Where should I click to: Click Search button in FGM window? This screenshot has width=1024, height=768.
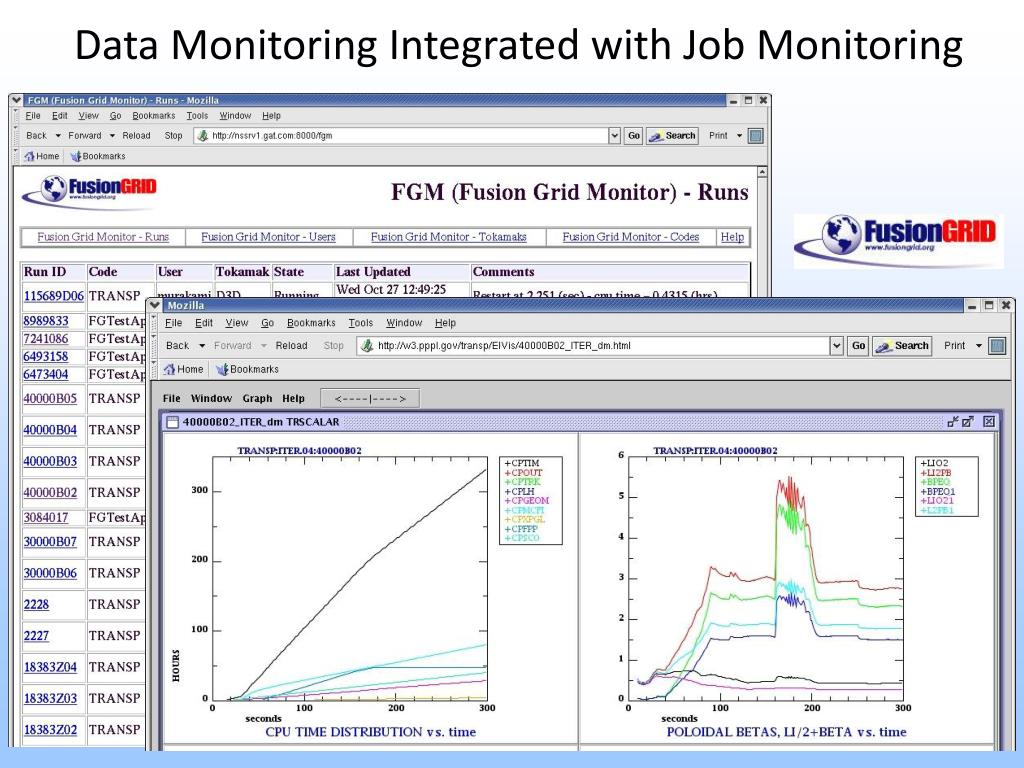click(672, 136)
